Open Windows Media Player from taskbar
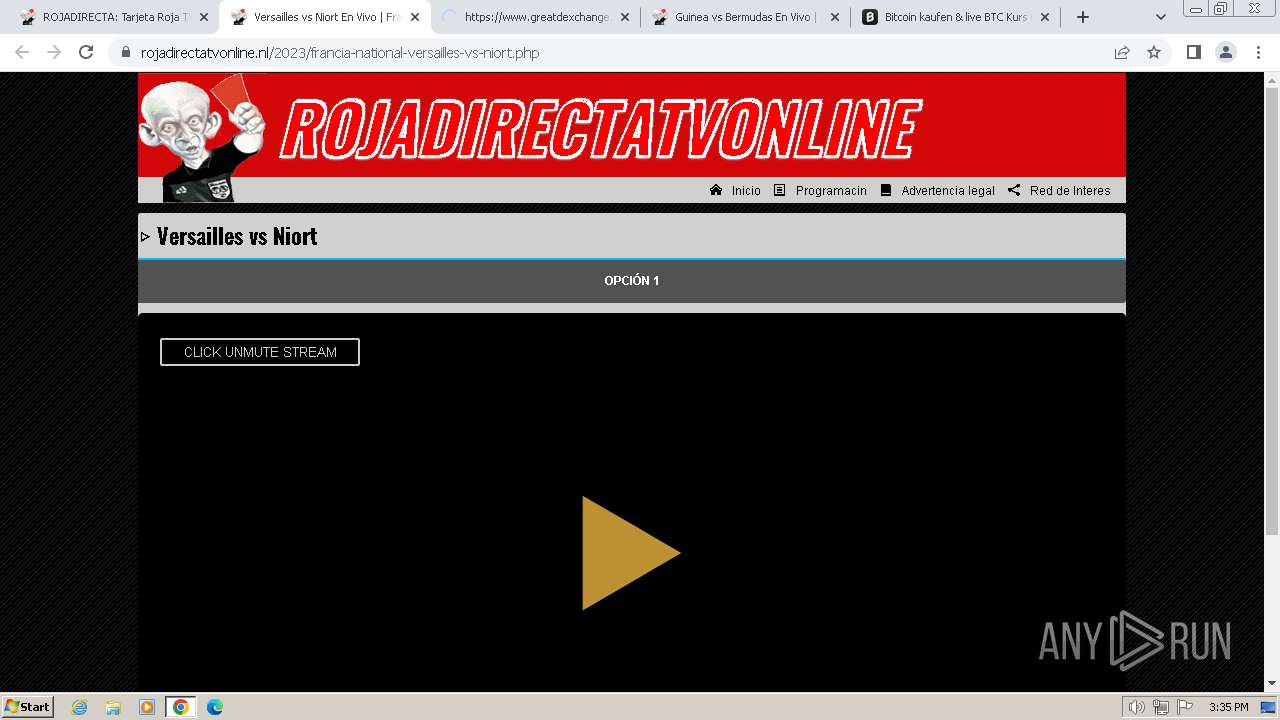The height and width of the screenshot is (720, 1280). pos(147,707)
